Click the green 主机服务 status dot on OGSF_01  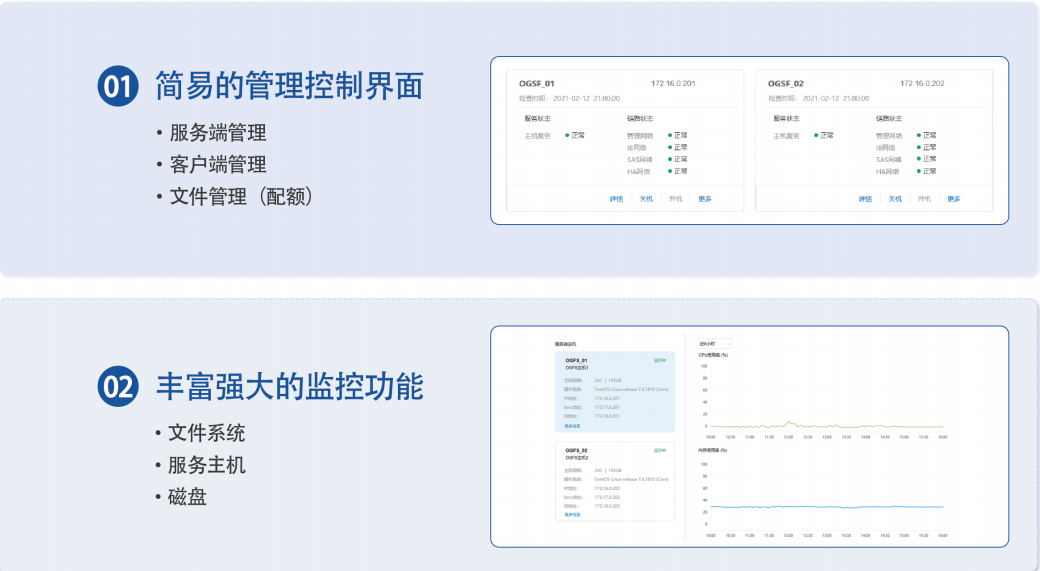pos(567,135)
